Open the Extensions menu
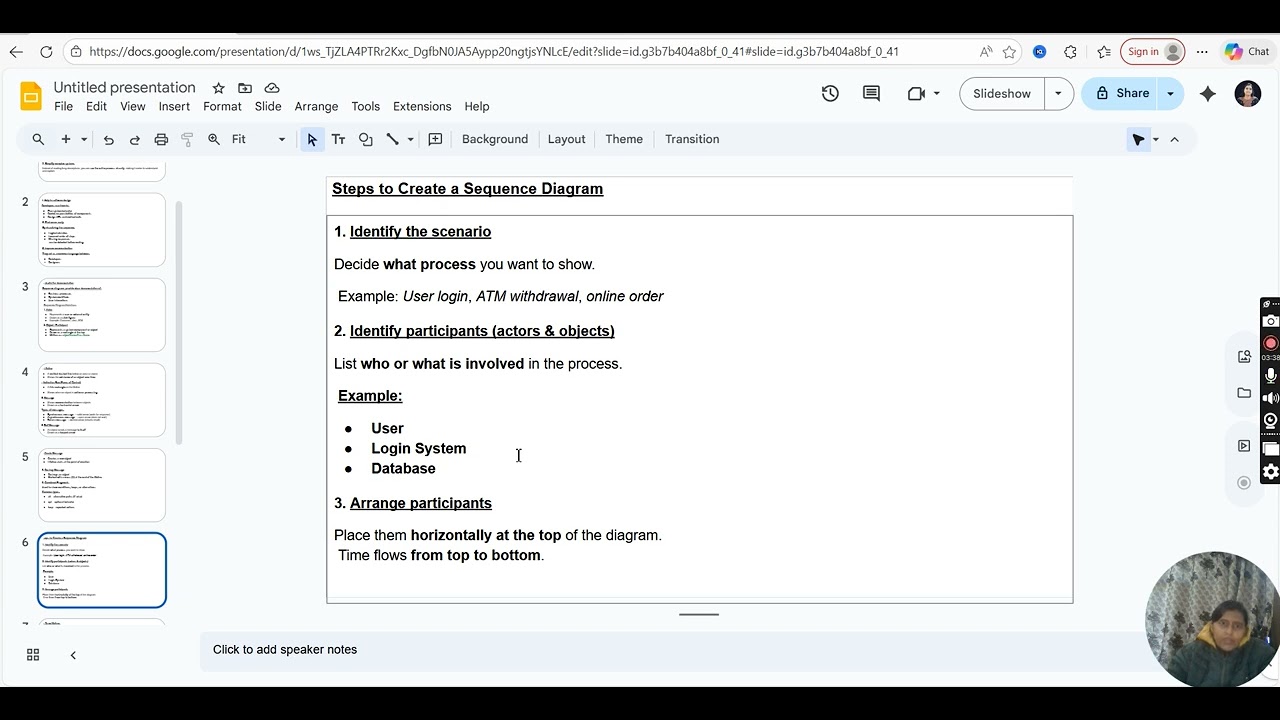This screenshot has width=1280, height=720. (422, 106)
